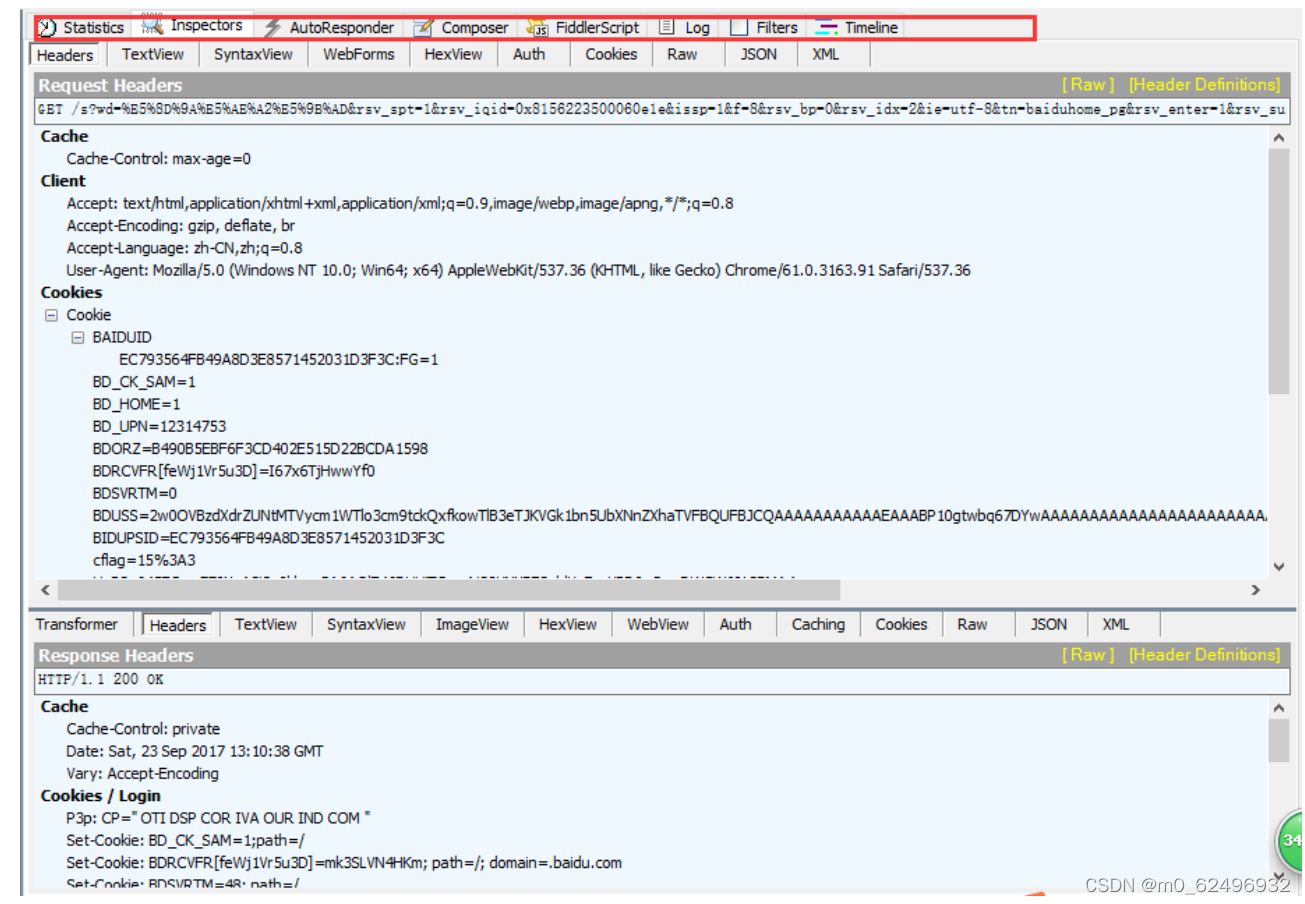1305x904 pixels.
Task: Open the request Auth tab
Action: pos(529,54)
